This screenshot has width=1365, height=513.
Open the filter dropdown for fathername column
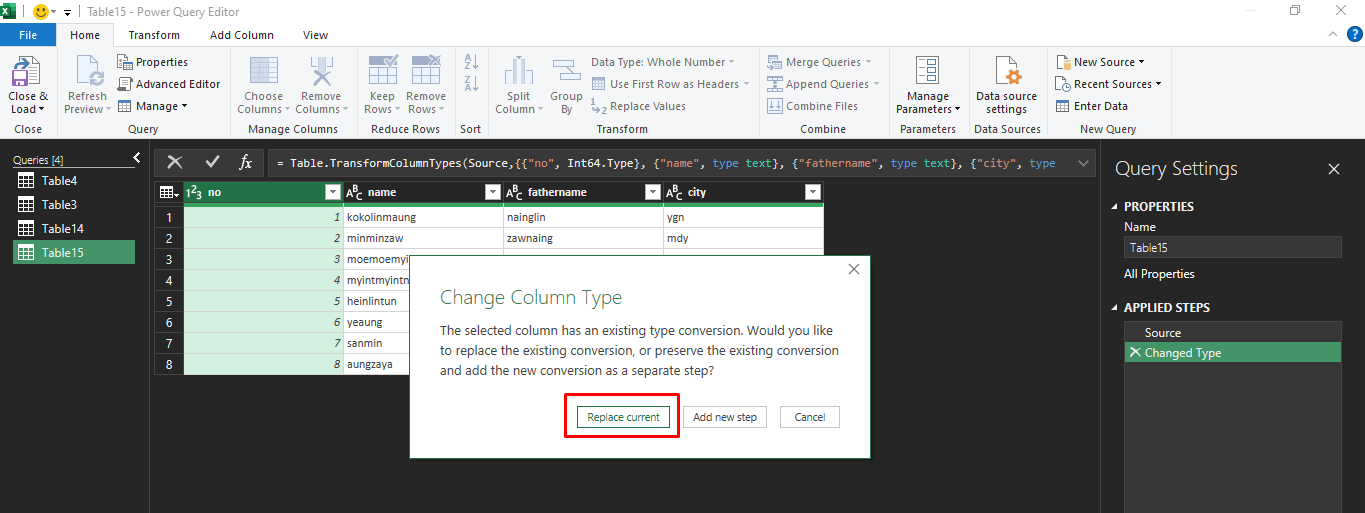[652, 192]
